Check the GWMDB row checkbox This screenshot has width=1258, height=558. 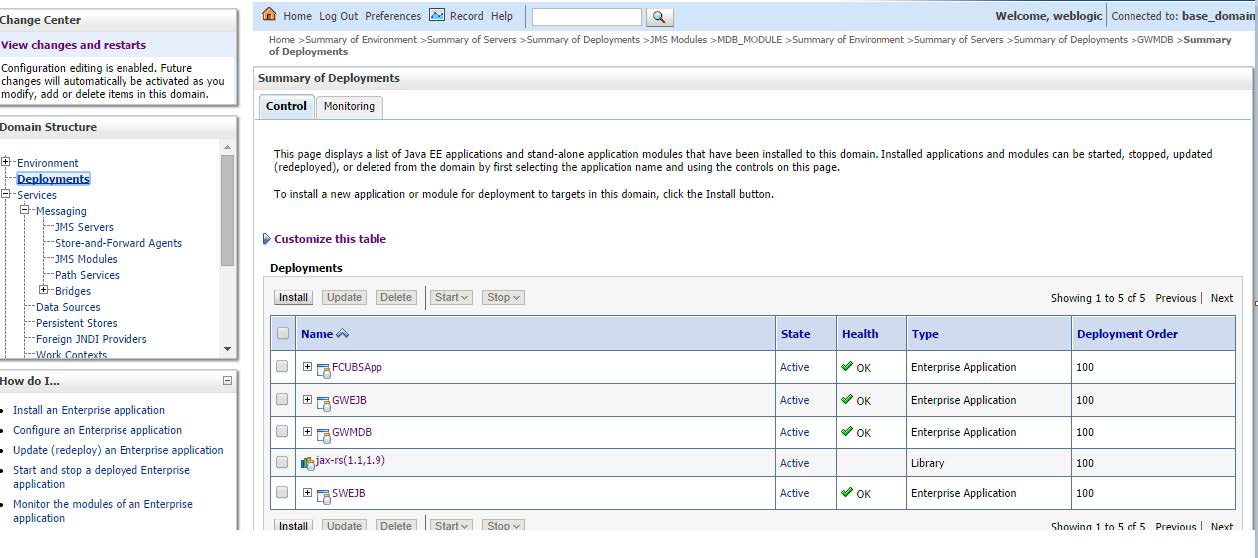coord(282,432)
